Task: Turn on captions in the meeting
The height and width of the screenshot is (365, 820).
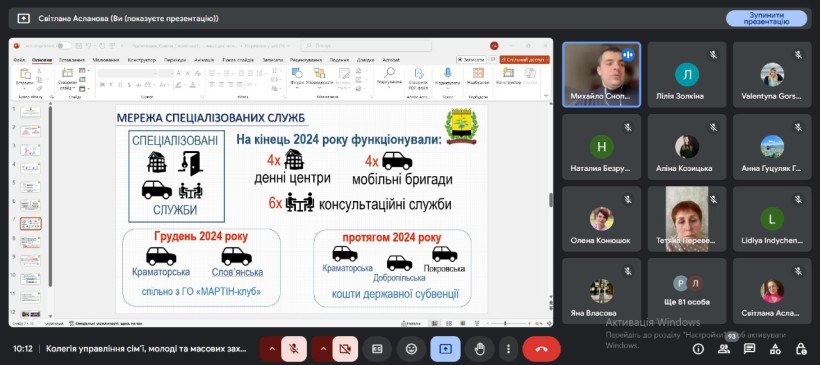Action: (377, 349)
